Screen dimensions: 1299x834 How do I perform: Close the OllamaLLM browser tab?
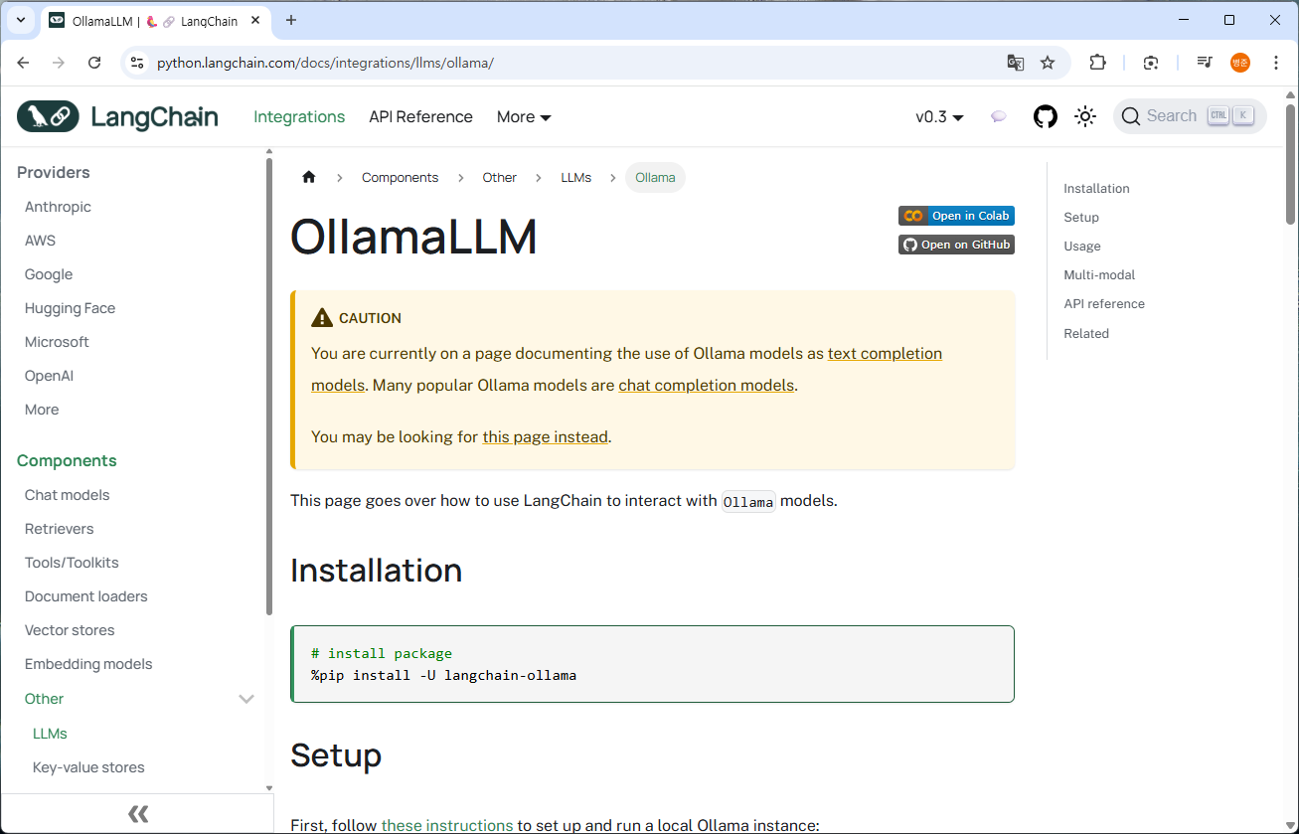click(255, 20)
